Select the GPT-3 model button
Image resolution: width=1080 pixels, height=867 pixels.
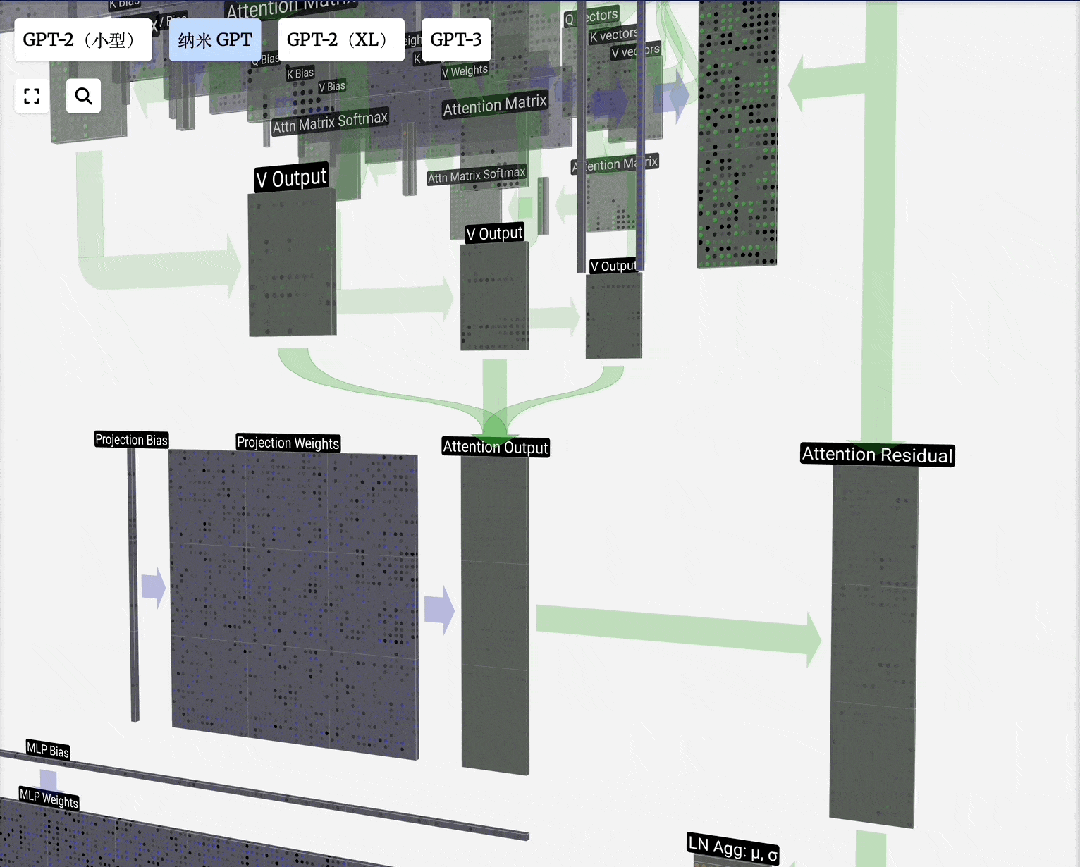coord(456,40)
